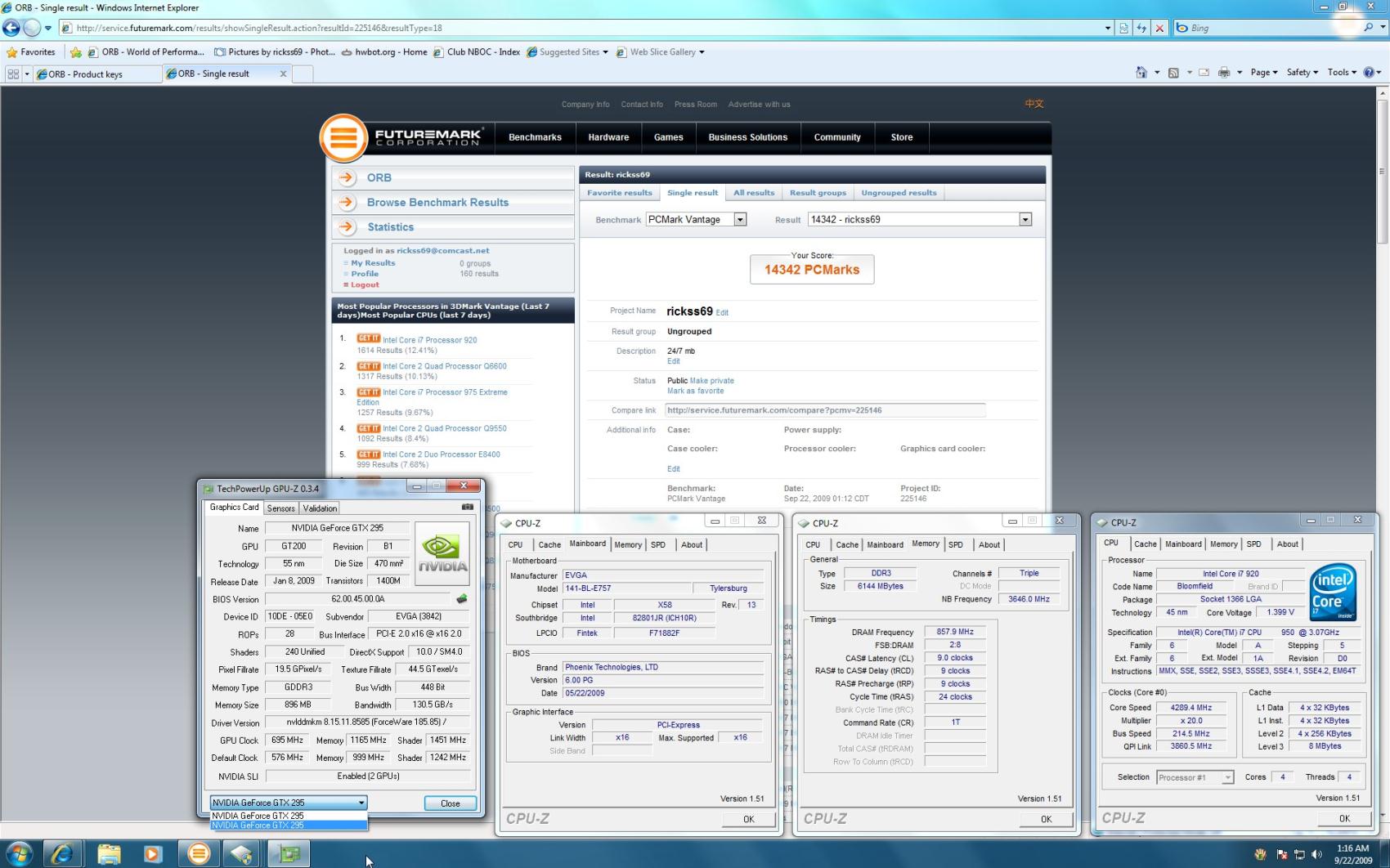Click Intel Core i7 Processor 920 link
The width and height of the screenshot is (1390, 868).
pyautogui.click(x=429, y=340)
